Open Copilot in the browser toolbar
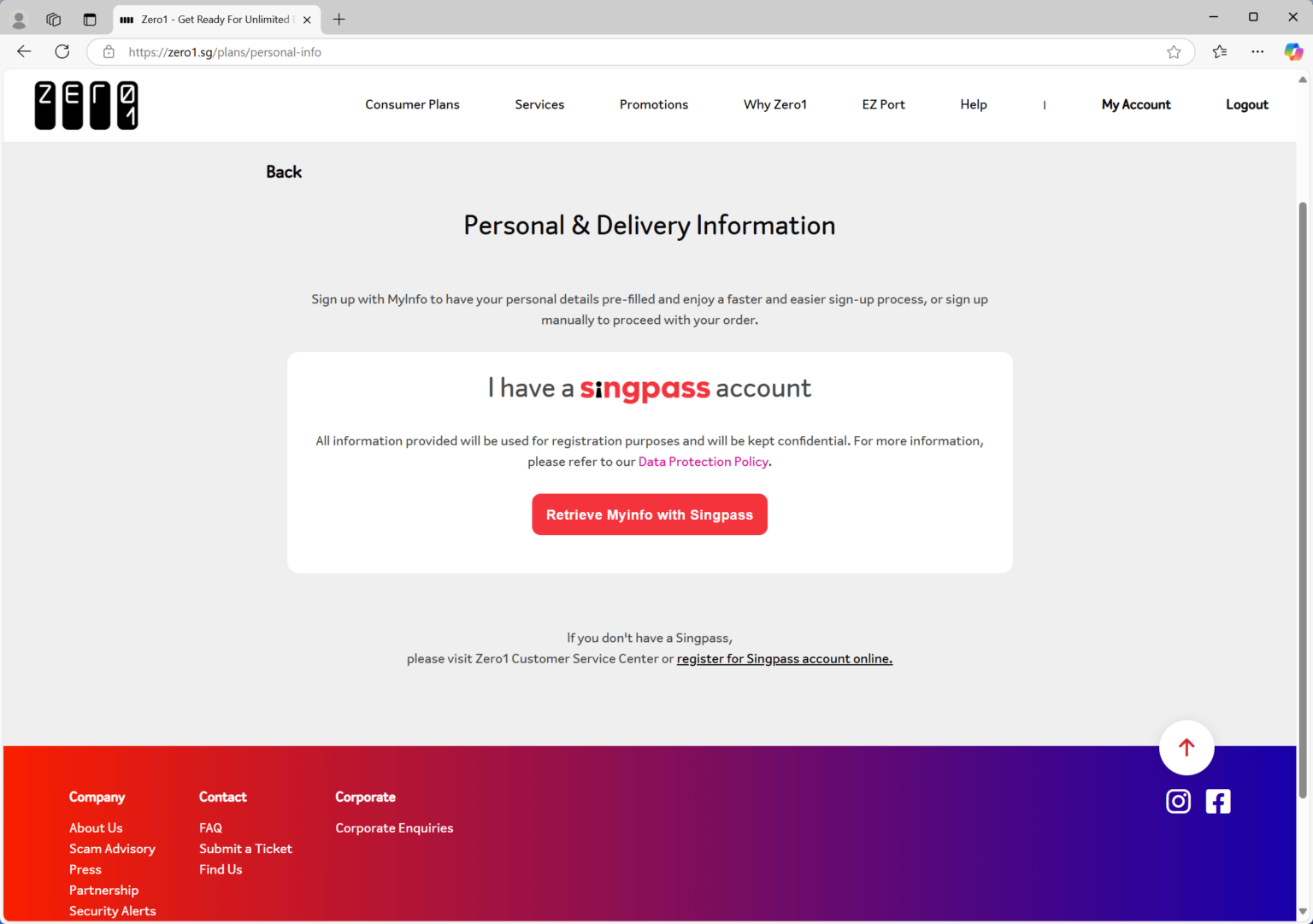Viewport: 1313px width, 924px height. (1293, 51)
